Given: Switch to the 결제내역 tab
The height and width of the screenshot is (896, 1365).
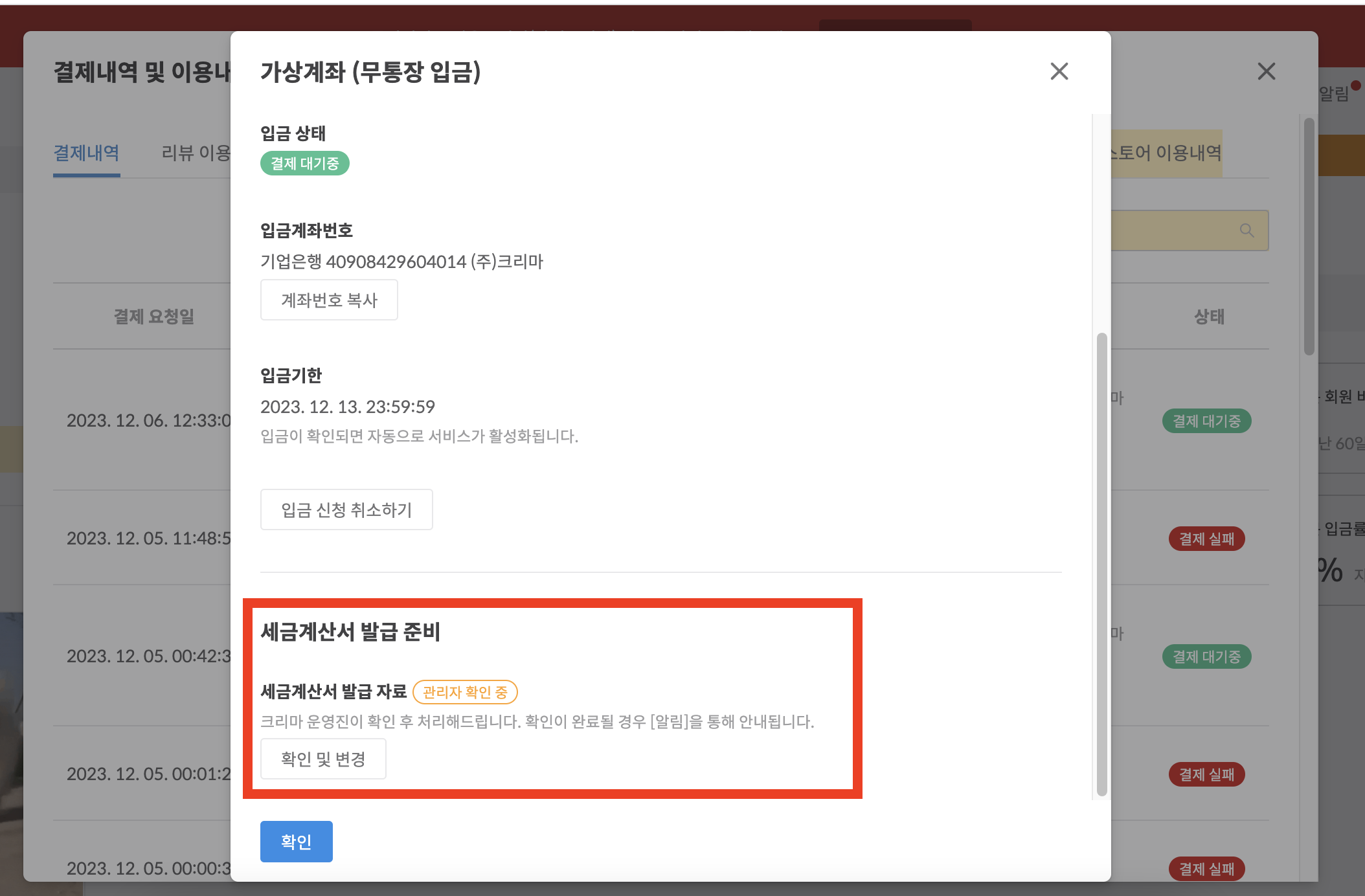Looking at the screenshot, I should [86, 153].
